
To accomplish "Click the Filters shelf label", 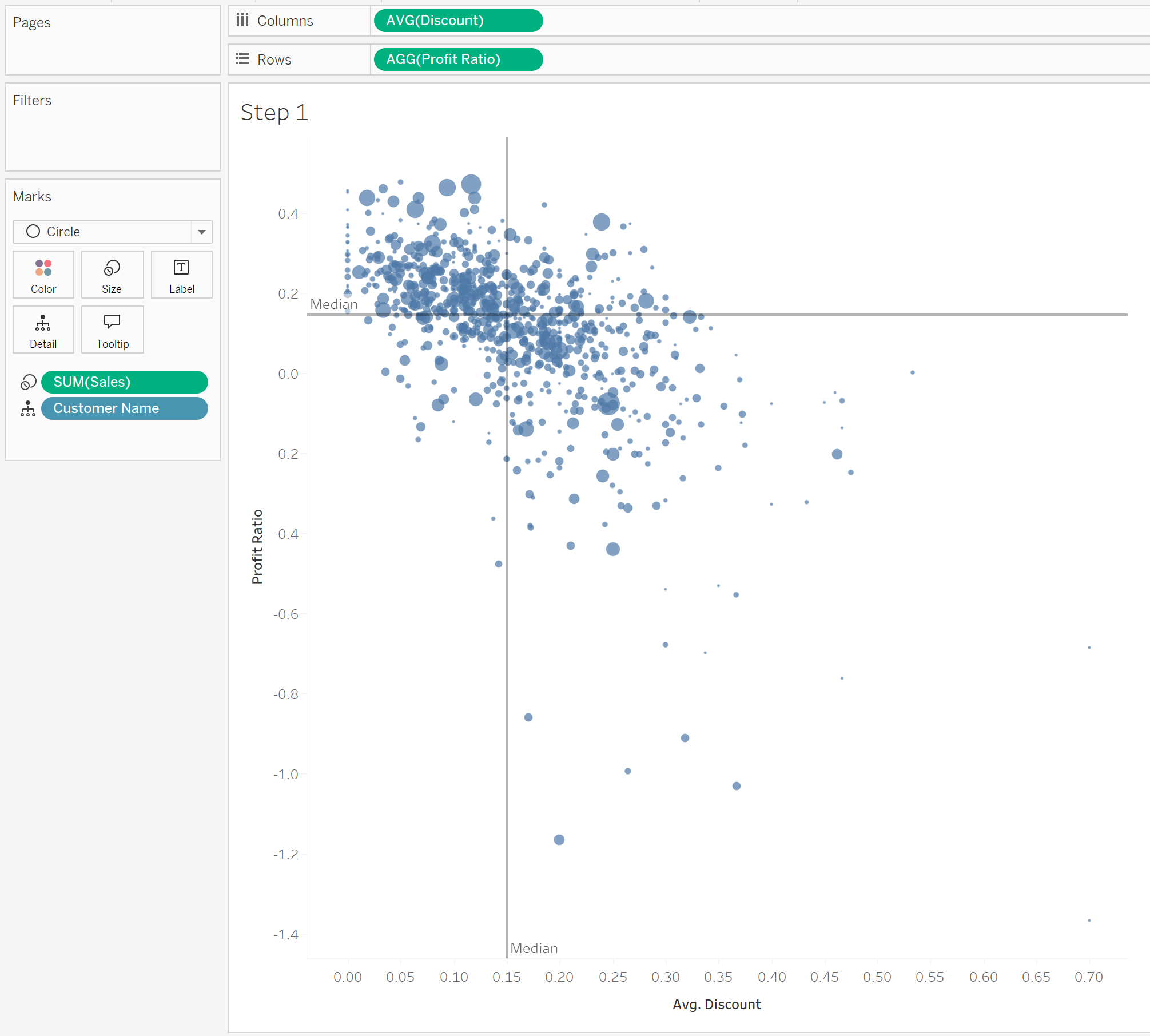I will [x=32, y=101].
